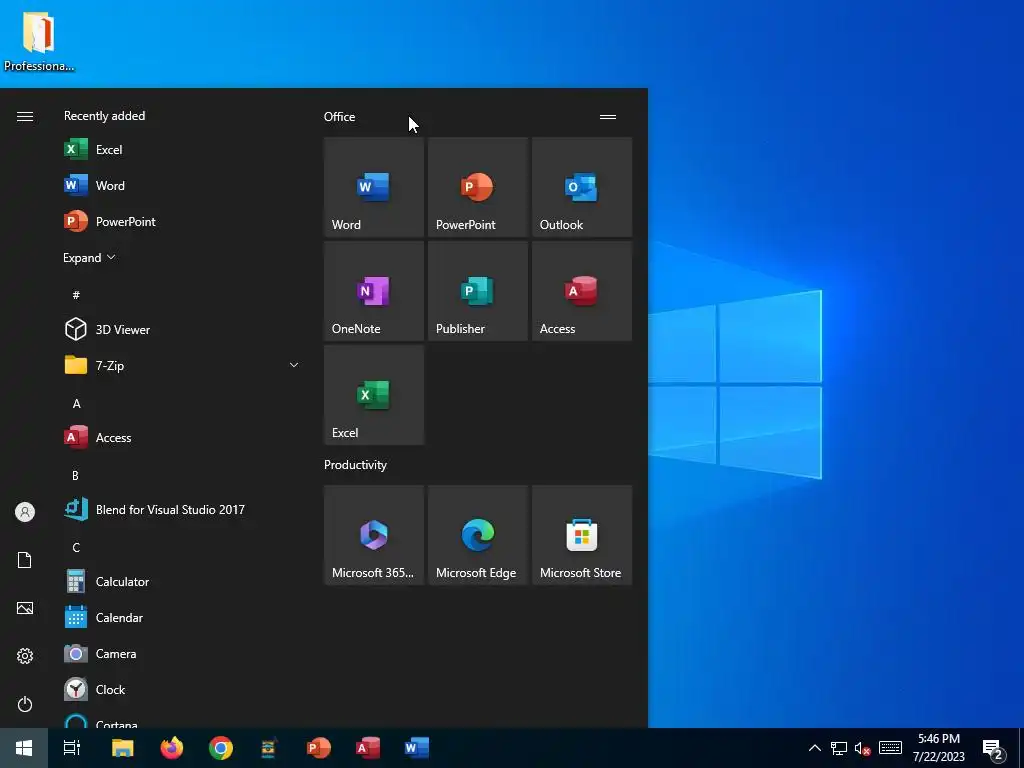The width and height of the screenshot is (1024, 768).
Task: Click the Windows Start button
Action: [x=24, y=748]
